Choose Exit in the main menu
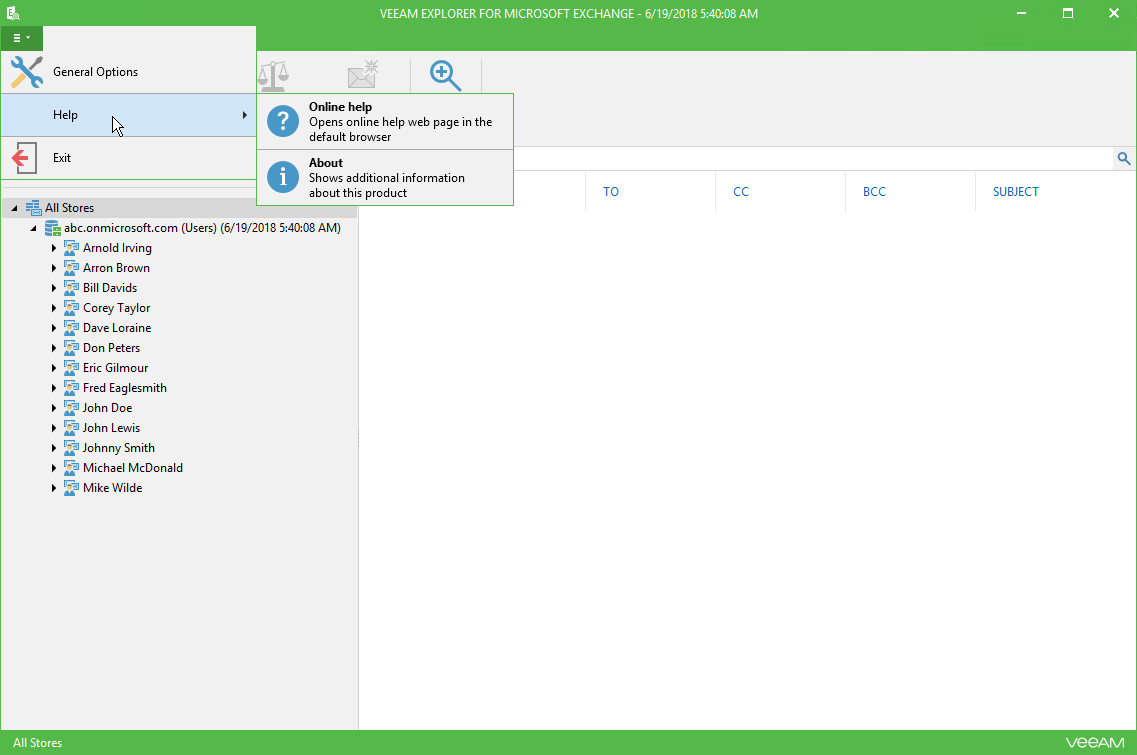1137x755 pixels. pos(128,157)
